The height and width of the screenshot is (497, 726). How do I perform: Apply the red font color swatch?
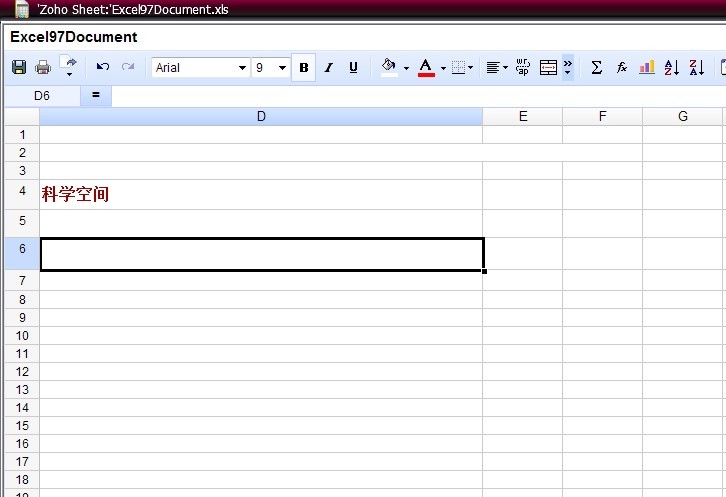pyautogui.click(x=426, y=68)
